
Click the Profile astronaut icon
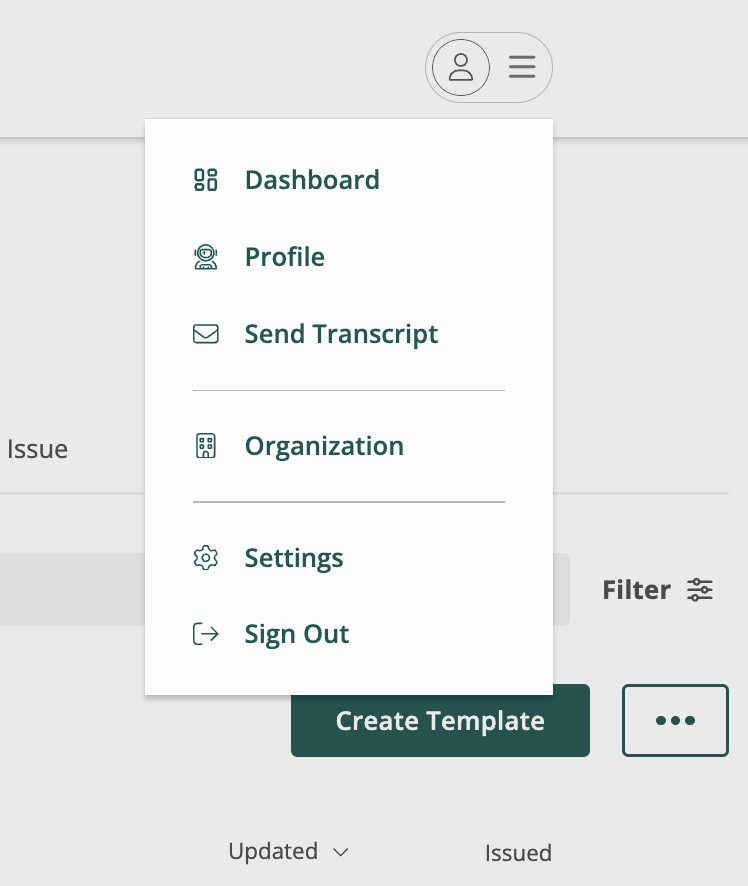206,257
